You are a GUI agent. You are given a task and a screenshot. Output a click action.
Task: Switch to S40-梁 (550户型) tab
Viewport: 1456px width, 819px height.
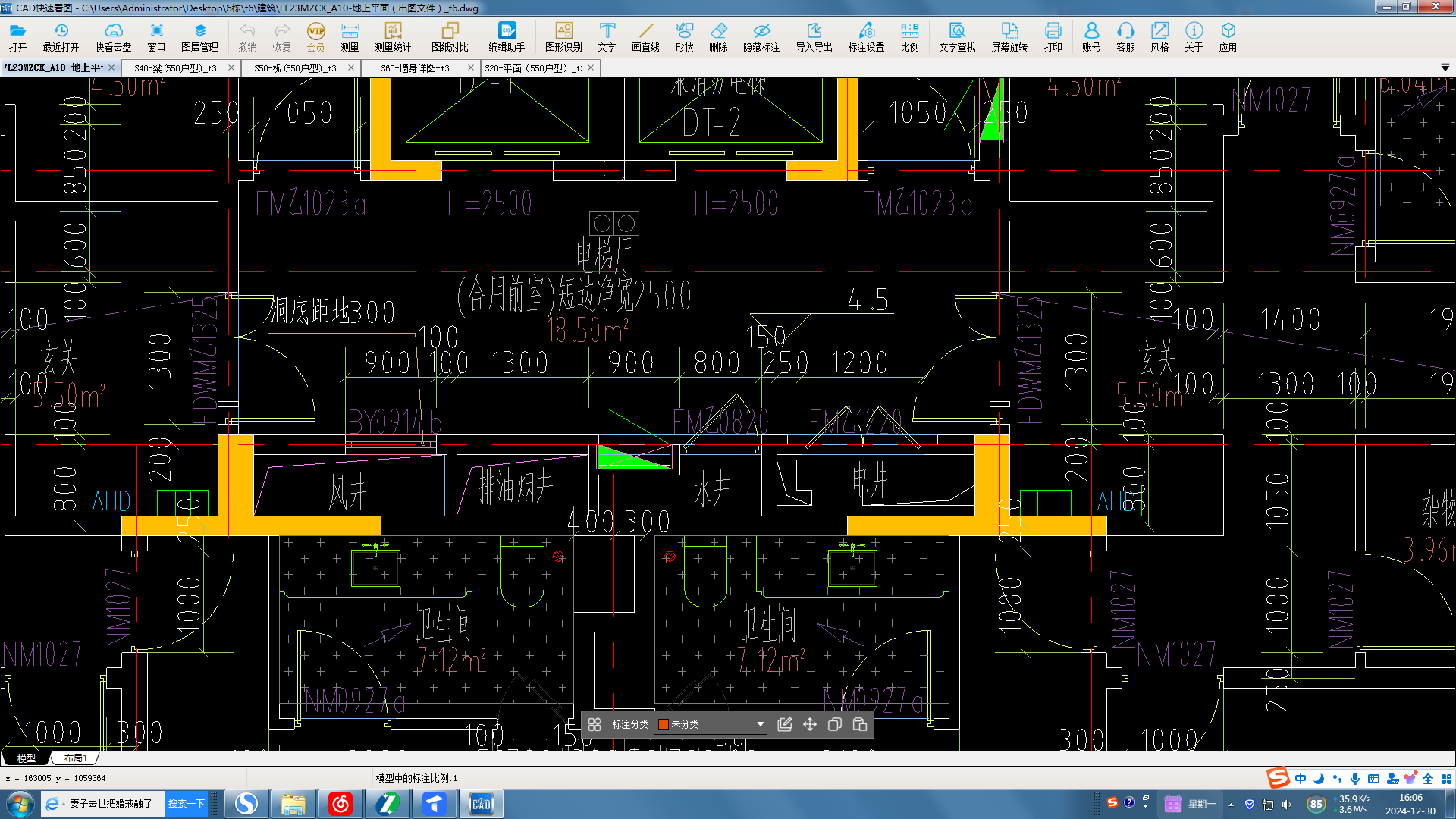pos(175,67)
